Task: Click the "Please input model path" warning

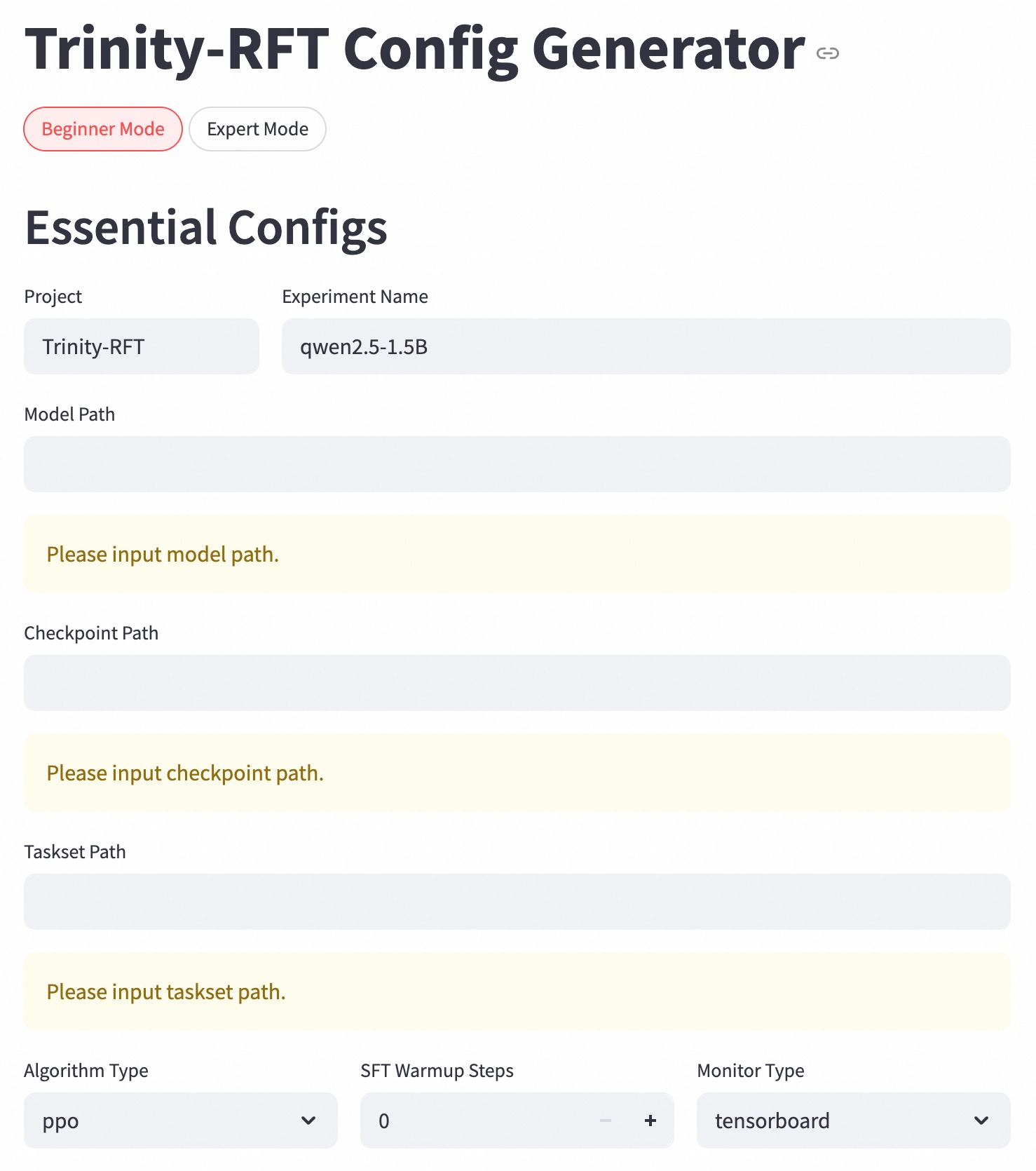Action: point(163,555)
